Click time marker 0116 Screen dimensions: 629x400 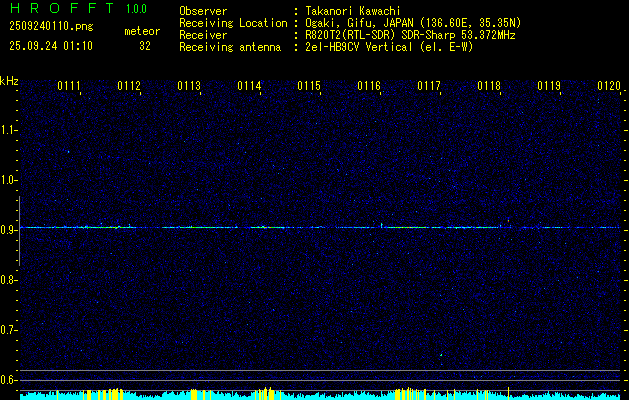point(369,86)
